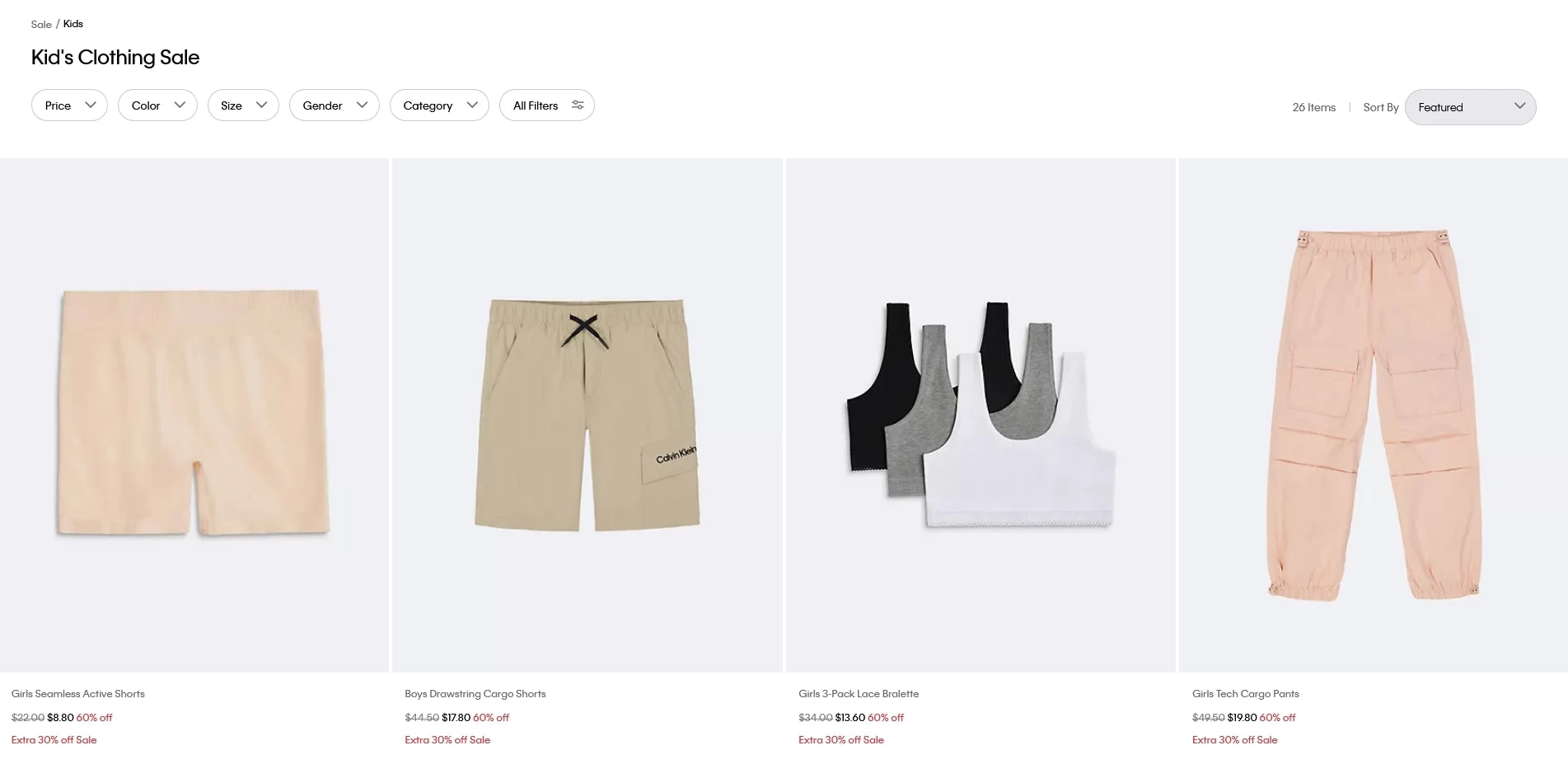Expand the Category filter dropdown
1568x764 pixels.
tap(439, 105)
